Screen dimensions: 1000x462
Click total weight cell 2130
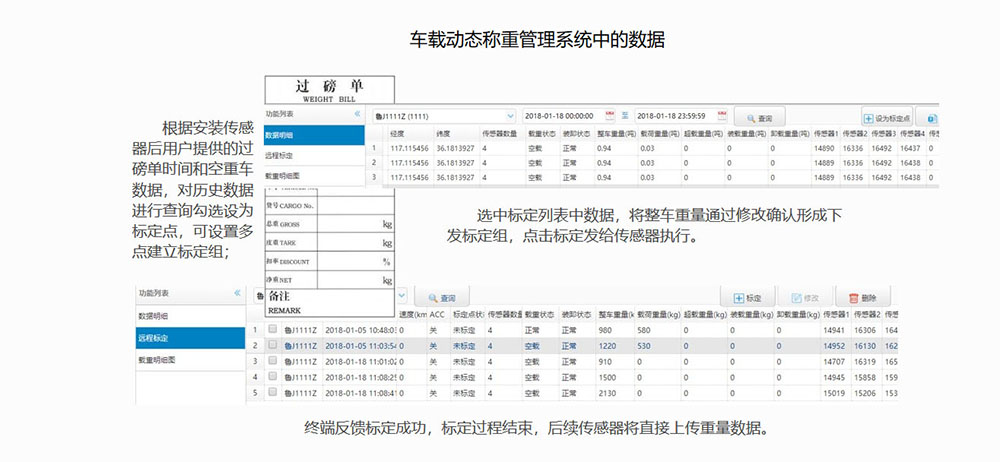(607, 393)
